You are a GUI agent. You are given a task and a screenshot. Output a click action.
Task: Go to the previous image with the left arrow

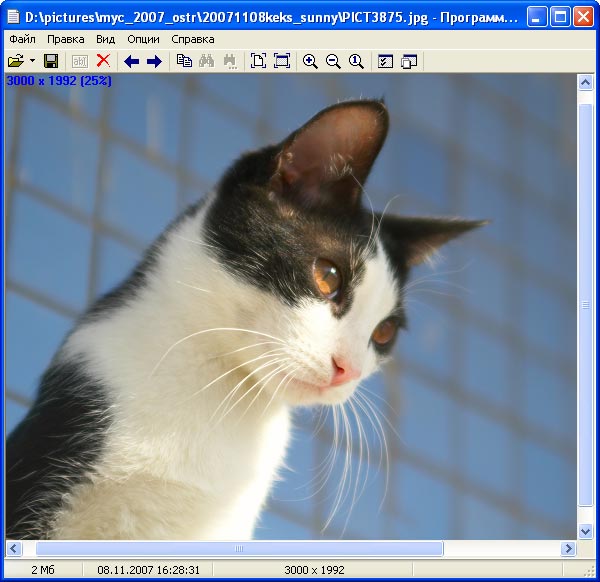132,61
